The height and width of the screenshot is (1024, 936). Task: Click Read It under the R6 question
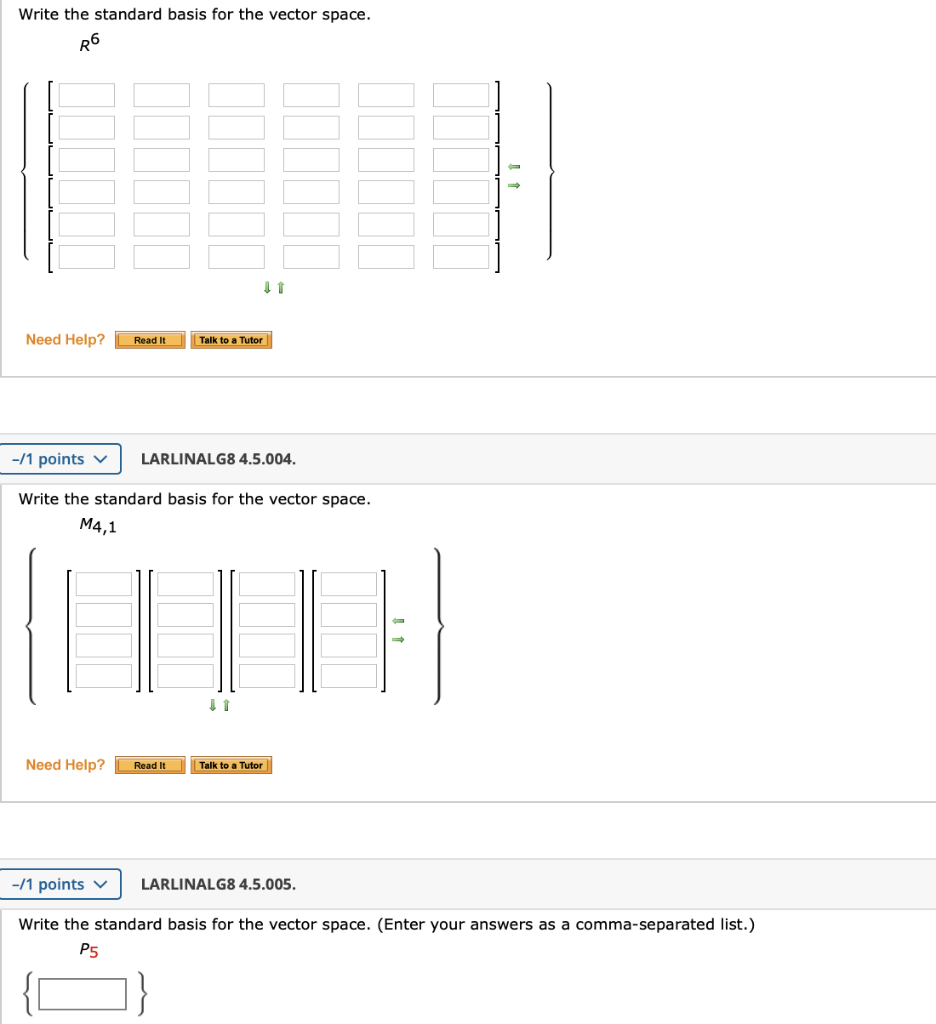[x=150, y=340]
